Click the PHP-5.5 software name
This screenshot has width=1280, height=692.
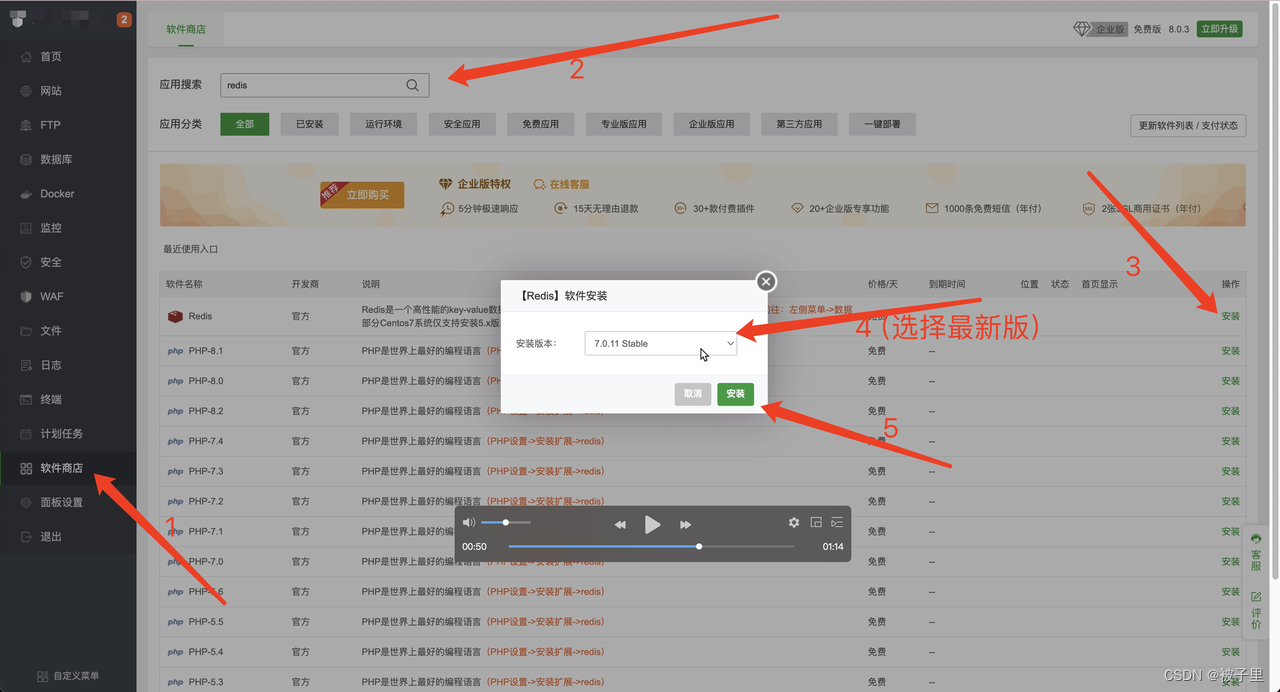pos(205,622)
